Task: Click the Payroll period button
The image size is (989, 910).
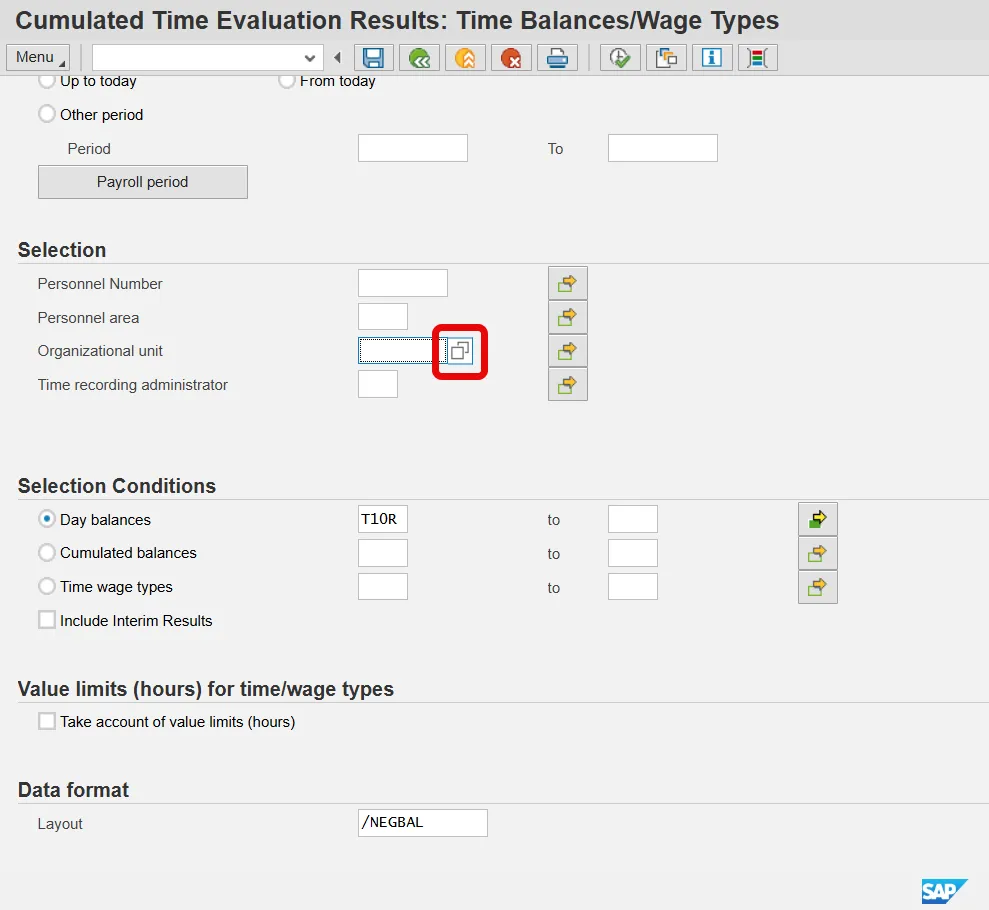Action: pyautogui.click(x=142, y=182)
